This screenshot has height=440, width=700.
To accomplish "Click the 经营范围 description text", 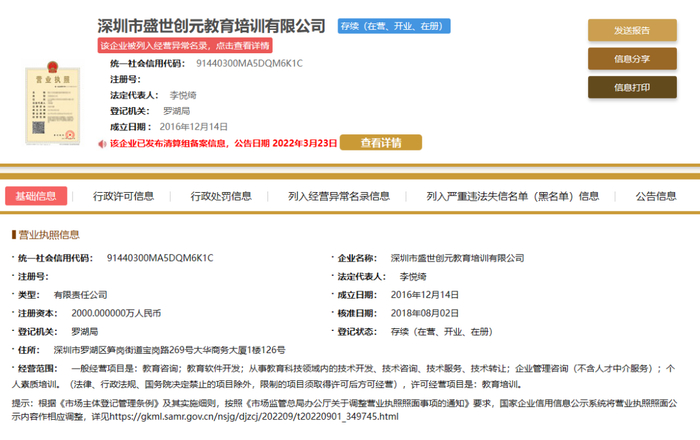I will coord(344,376).
